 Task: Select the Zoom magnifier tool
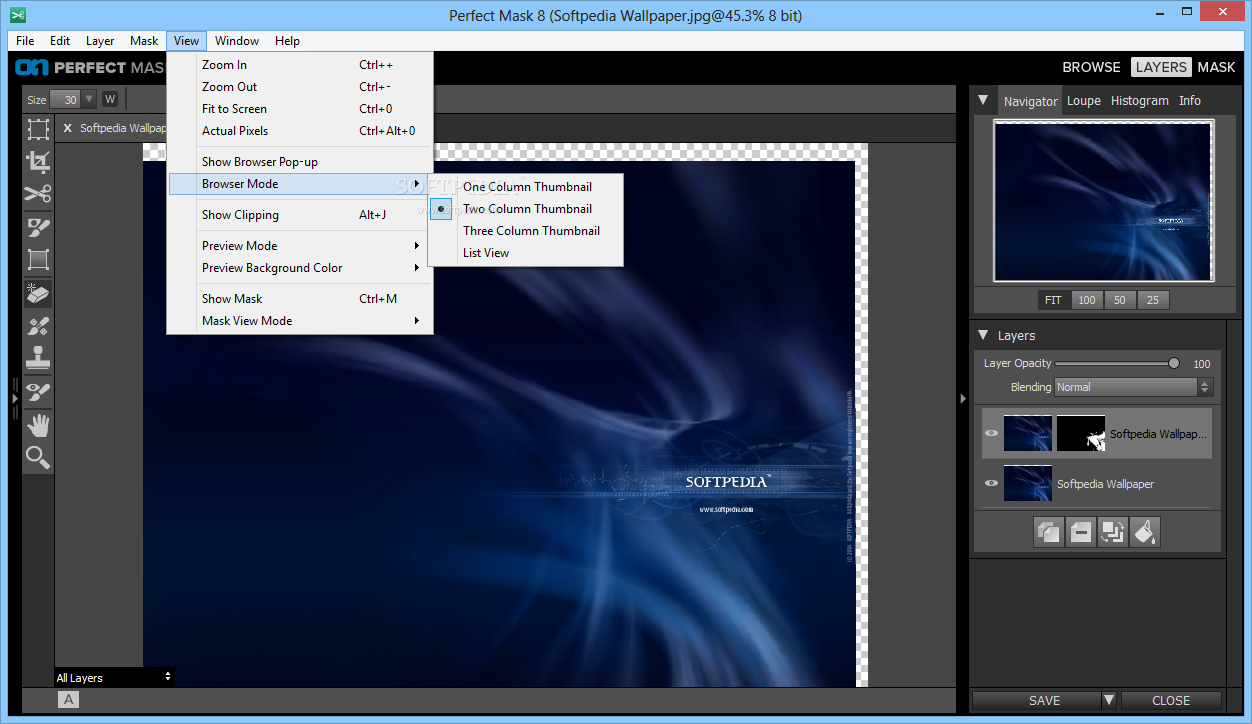click(38, 458)
